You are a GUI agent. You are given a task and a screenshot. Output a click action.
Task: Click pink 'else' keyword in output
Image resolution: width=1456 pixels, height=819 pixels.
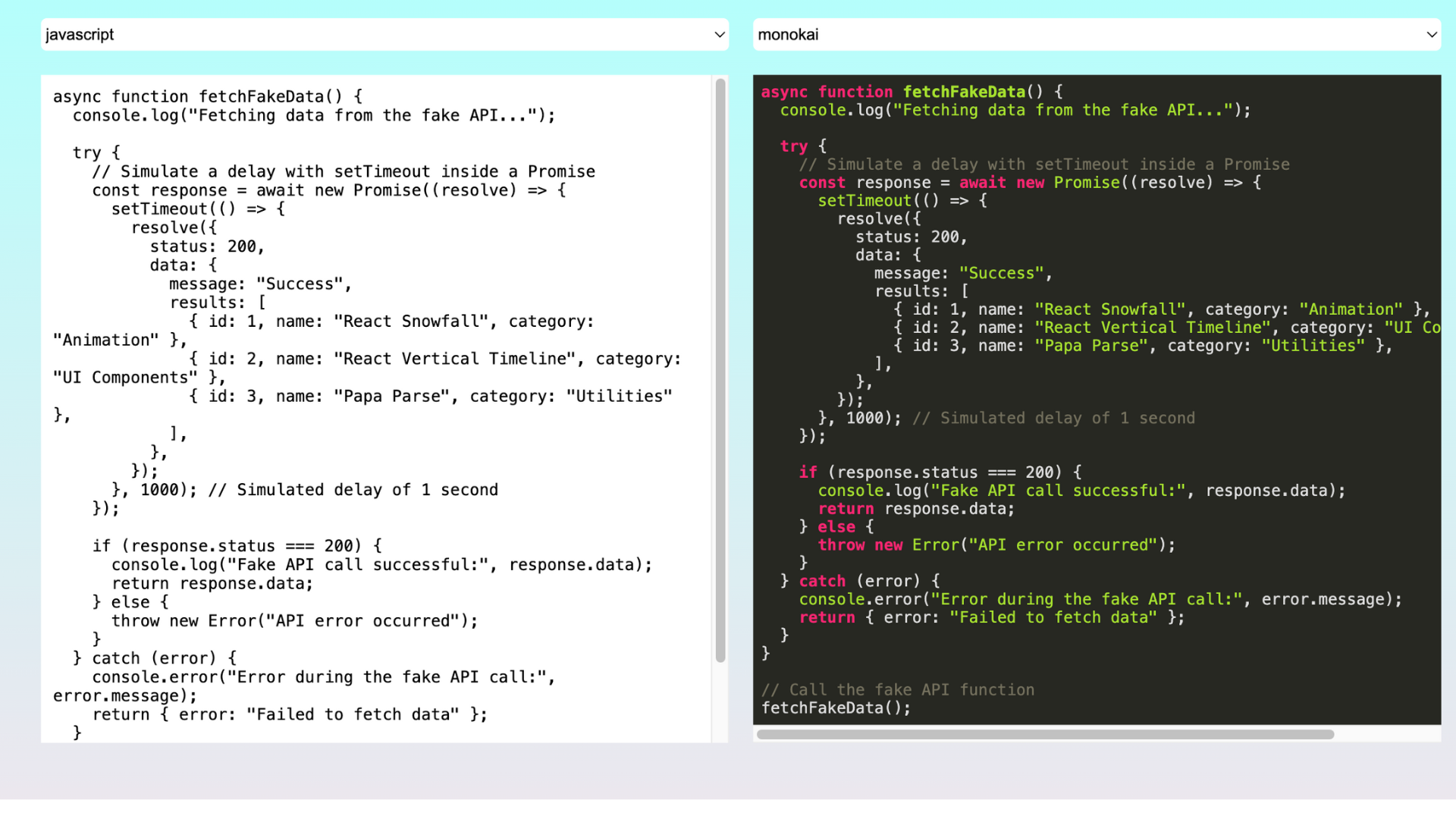(x=836, y=527)
